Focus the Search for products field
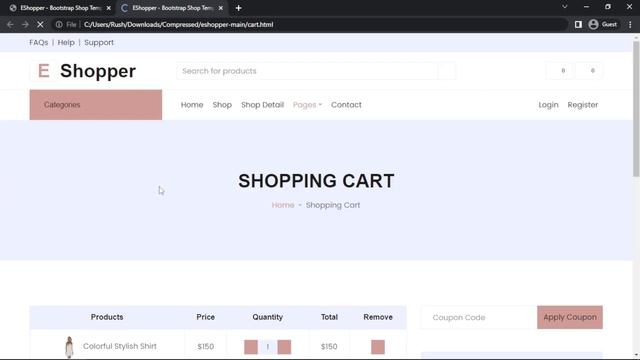The width and height of the screenshot is (640, 360). (307, 71)
